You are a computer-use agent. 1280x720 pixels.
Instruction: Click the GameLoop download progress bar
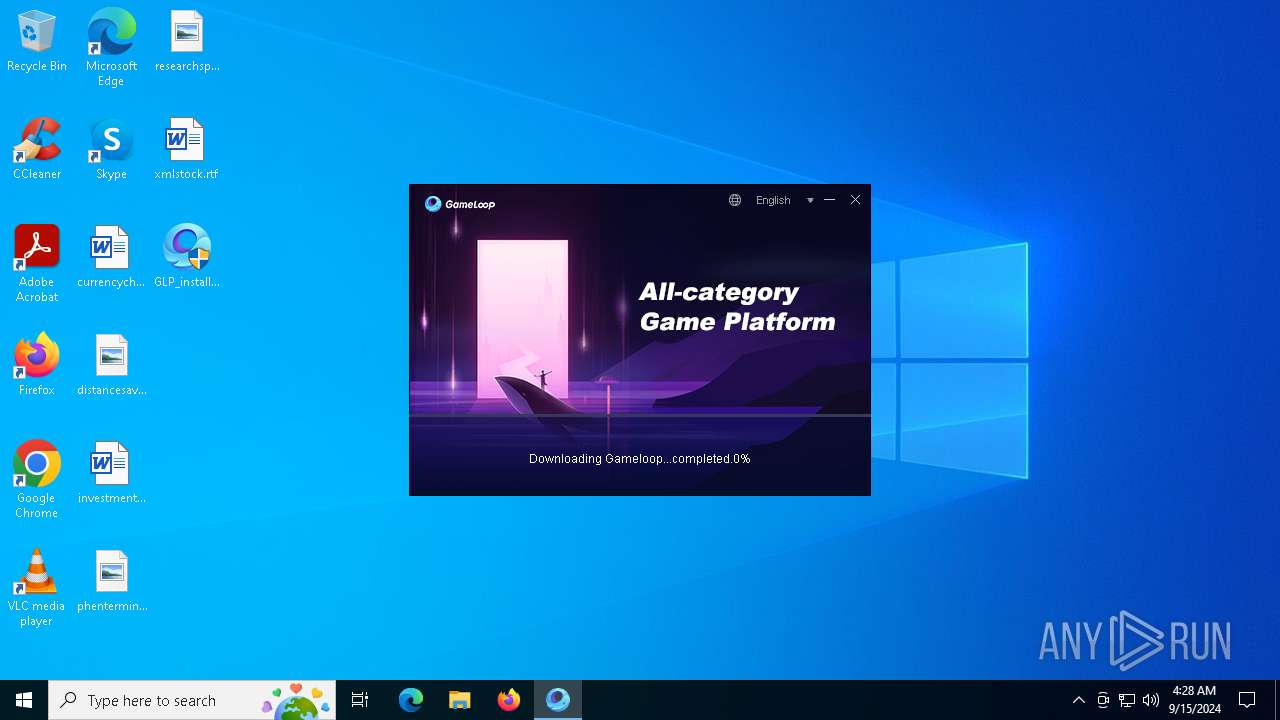point(640,415)
